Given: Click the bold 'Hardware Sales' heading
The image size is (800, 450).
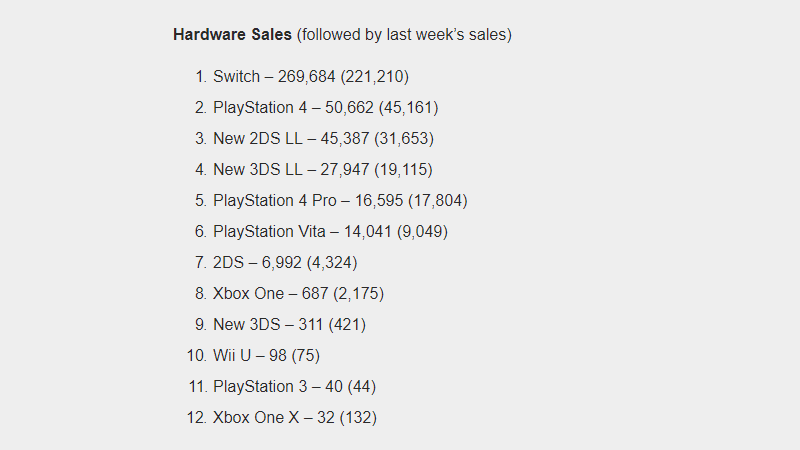Looking at the screenshot, I should click(x=232, y=34).
